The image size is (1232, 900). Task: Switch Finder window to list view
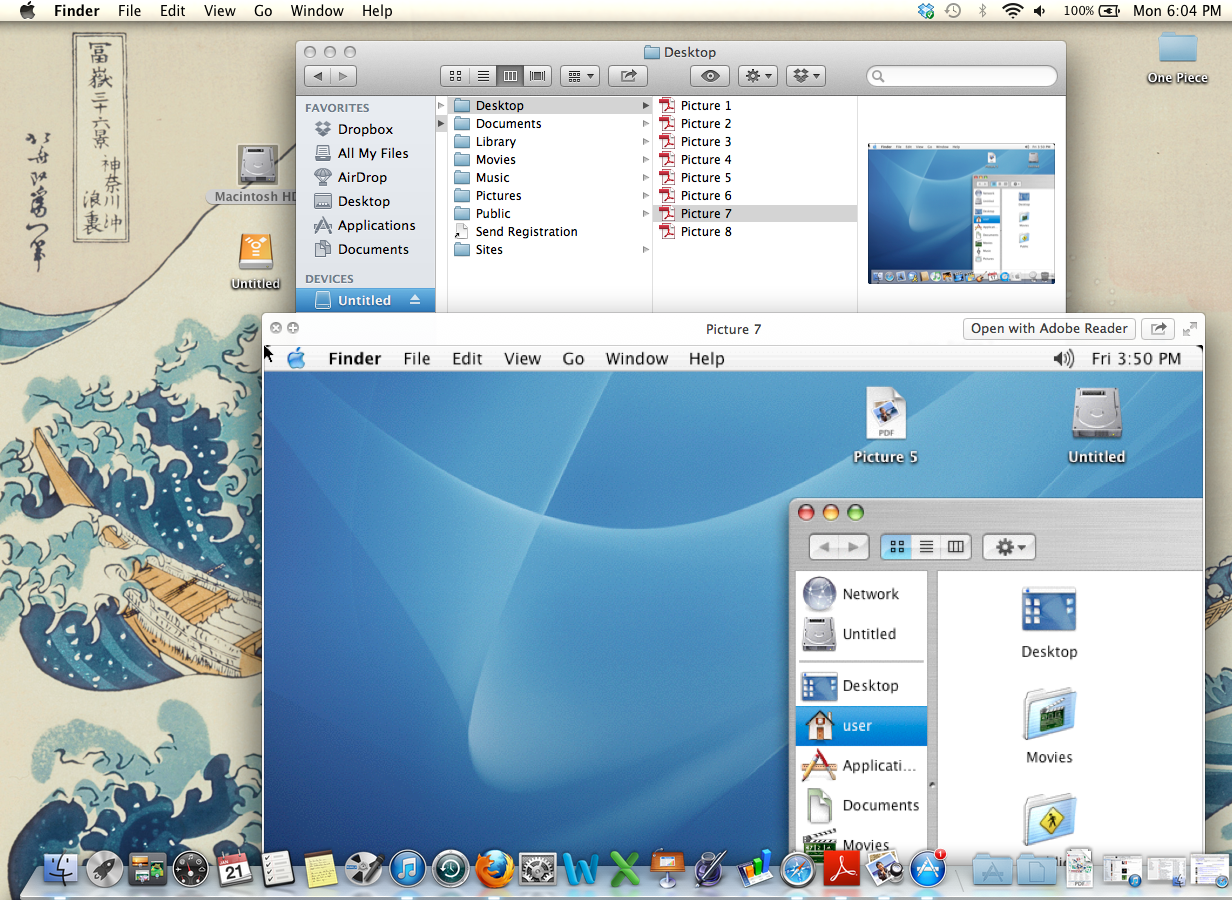[x=483, y=76]
